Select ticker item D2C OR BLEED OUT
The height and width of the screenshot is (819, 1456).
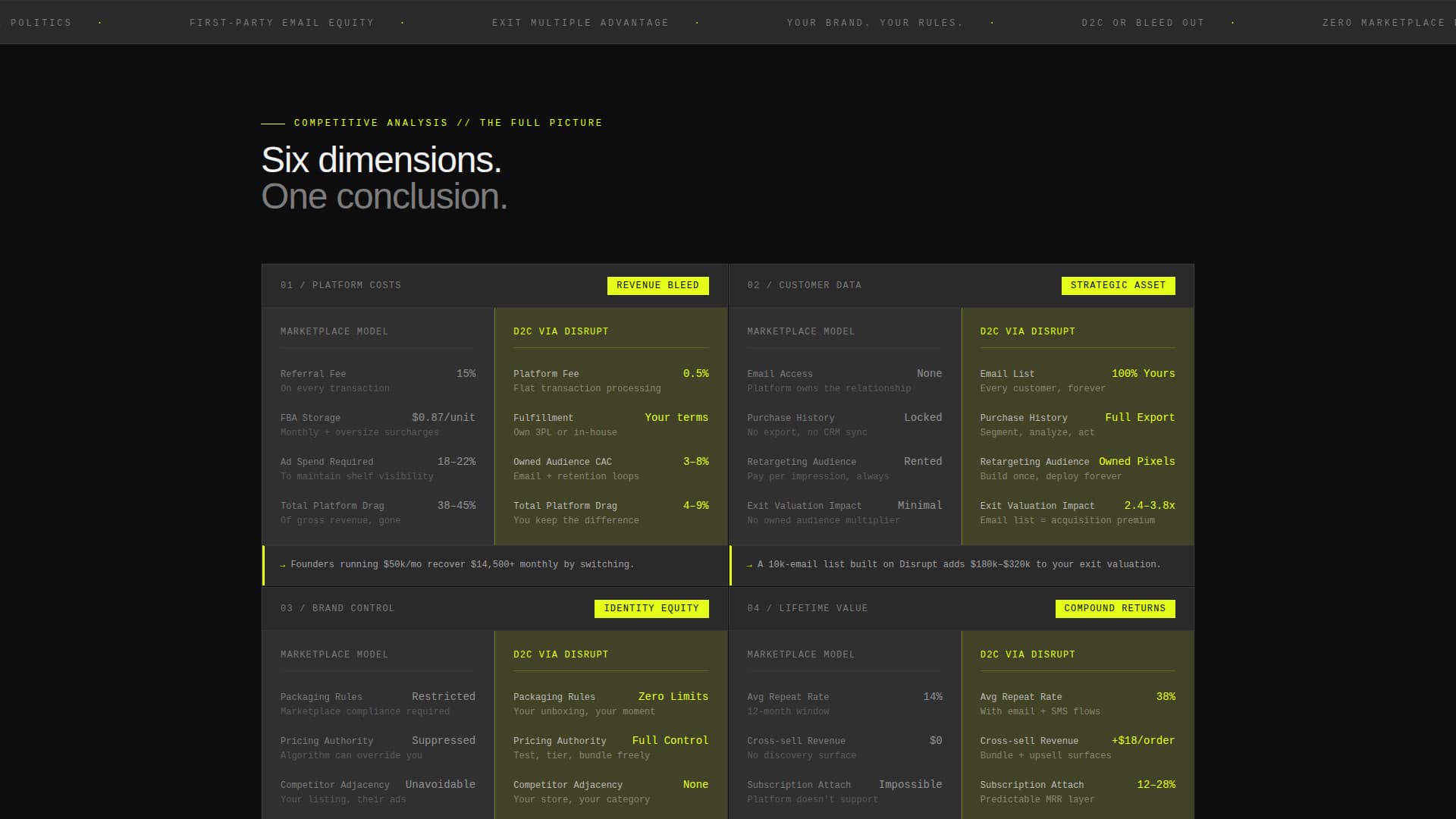[1143, 23]
